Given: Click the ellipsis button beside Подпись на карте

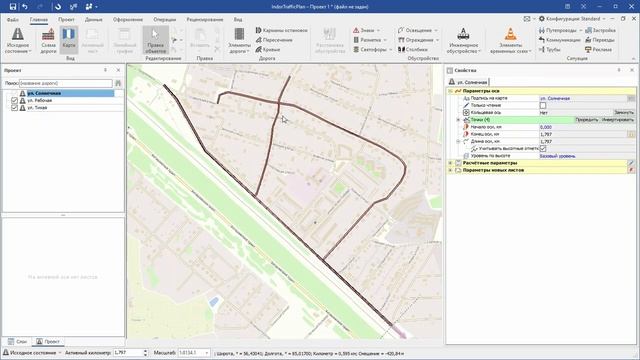Looking at the screenshot, I should pyautogui.click(x=631, y=98).
